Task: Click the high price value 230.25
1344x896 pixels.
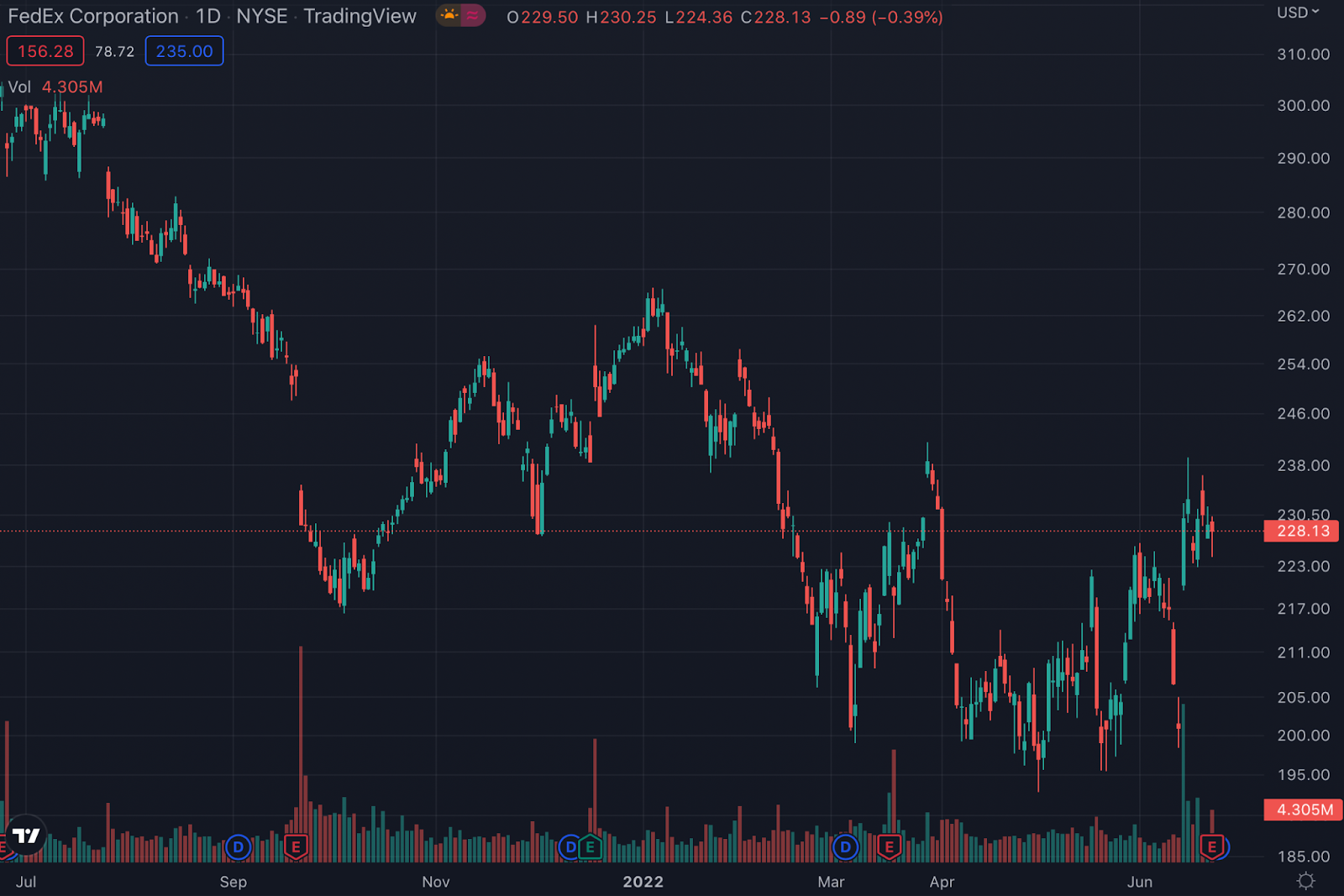Action: [x=627, y=17]
